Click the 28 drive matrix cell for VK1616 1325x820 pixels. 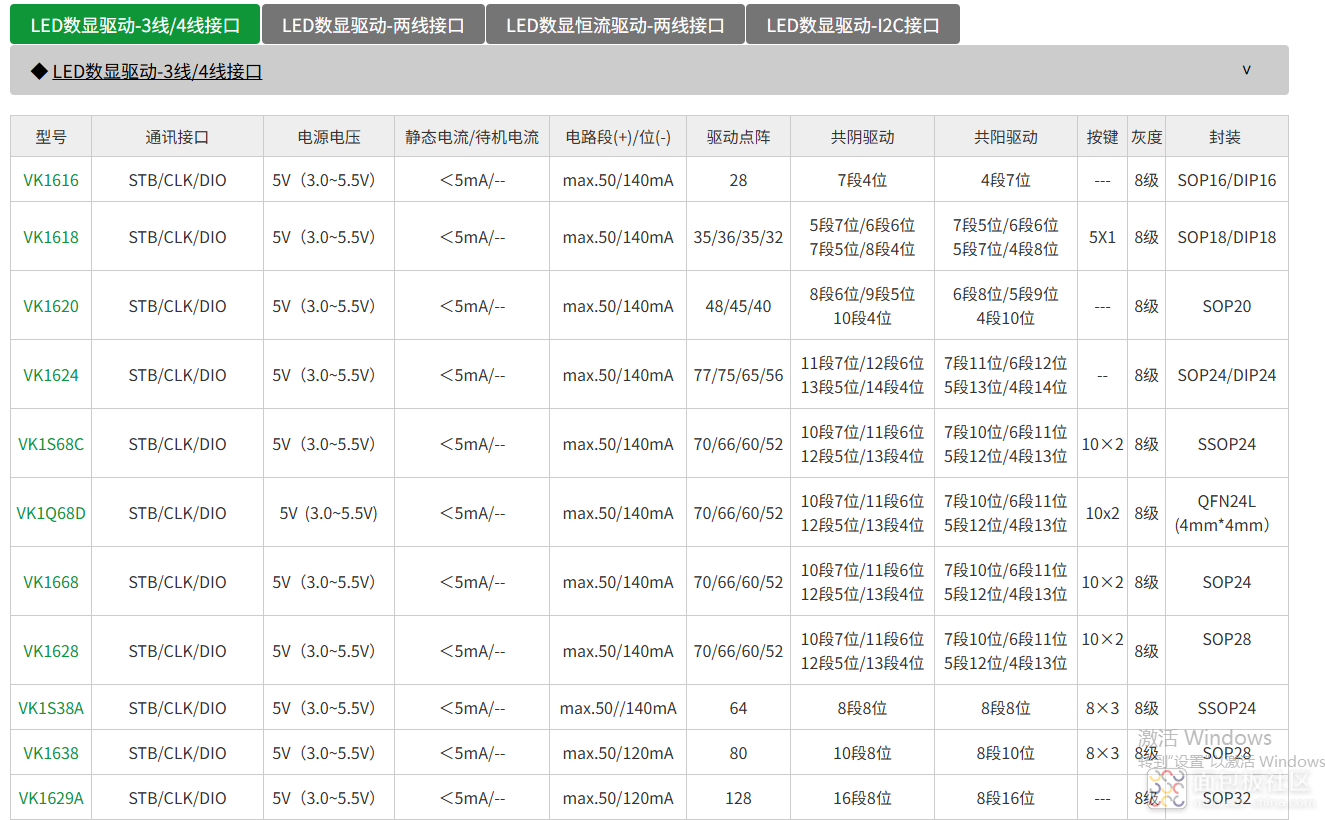(x=739, y=181)
